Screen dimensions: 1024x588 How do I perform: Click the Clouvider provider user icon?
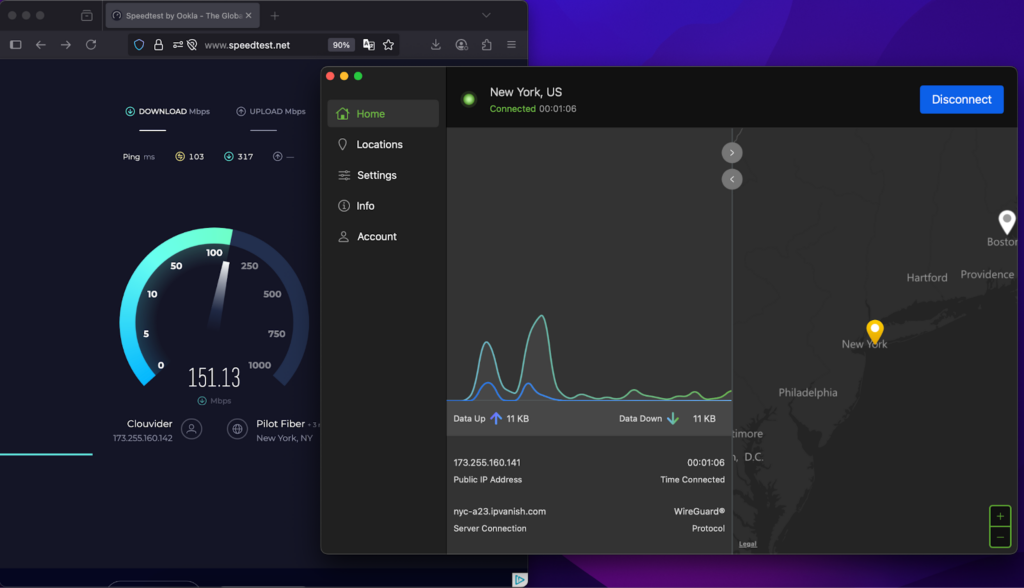click(x=191, y=429)
